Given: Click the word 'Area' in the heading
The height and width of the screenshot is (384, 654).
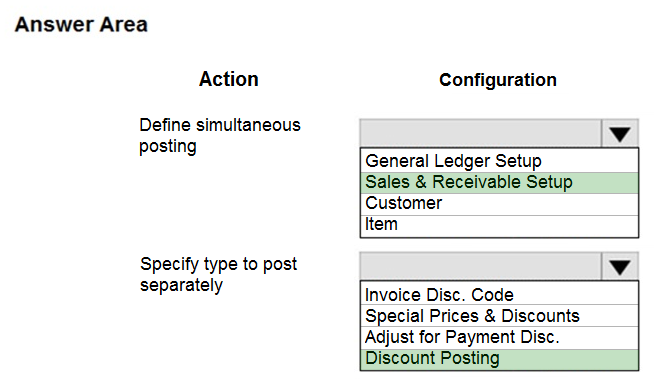Looking at the screenshot, I should point(123,24).
